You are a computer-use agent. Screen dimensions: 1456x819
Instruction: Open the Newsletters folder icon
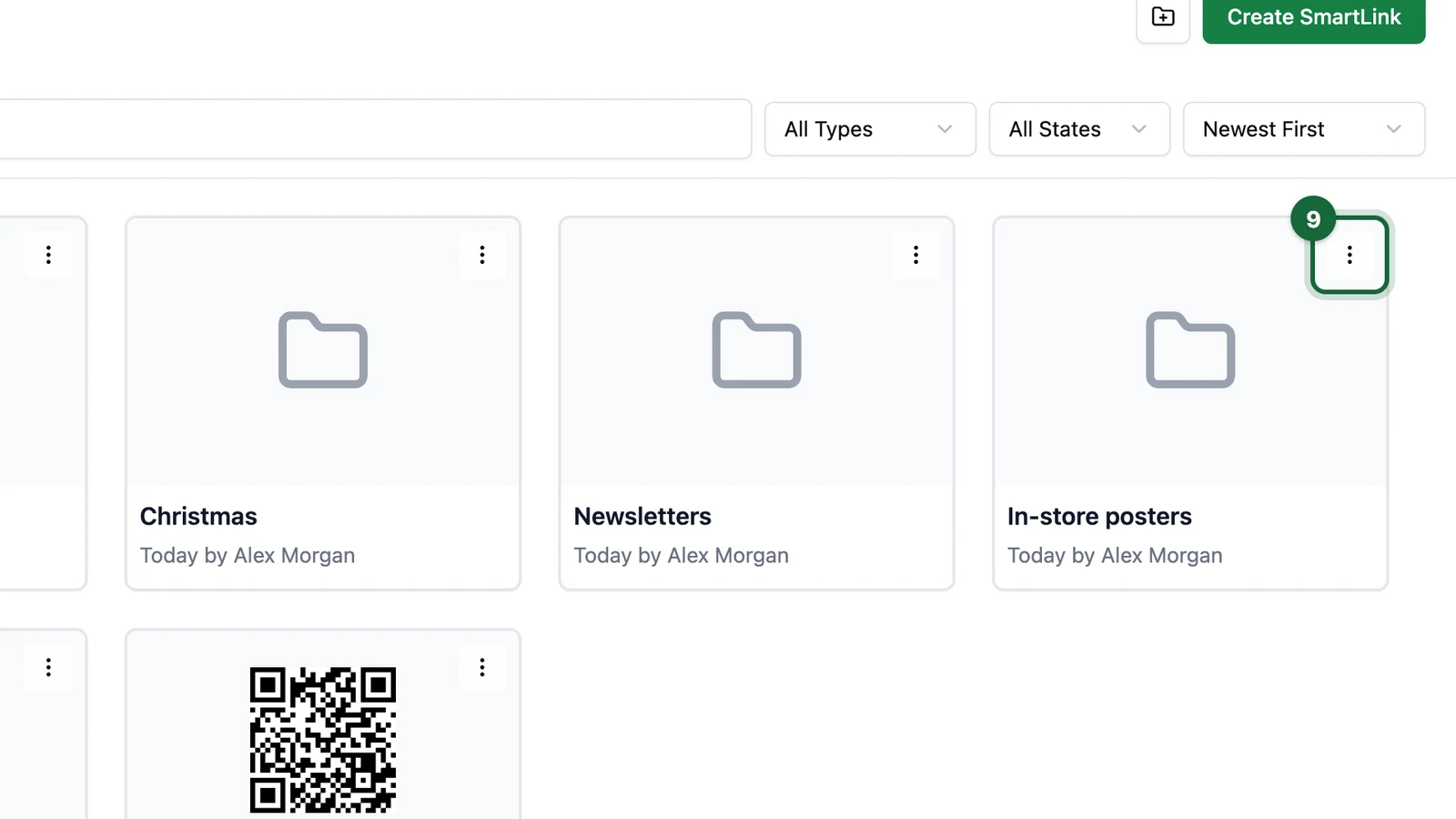coord(757,350)
